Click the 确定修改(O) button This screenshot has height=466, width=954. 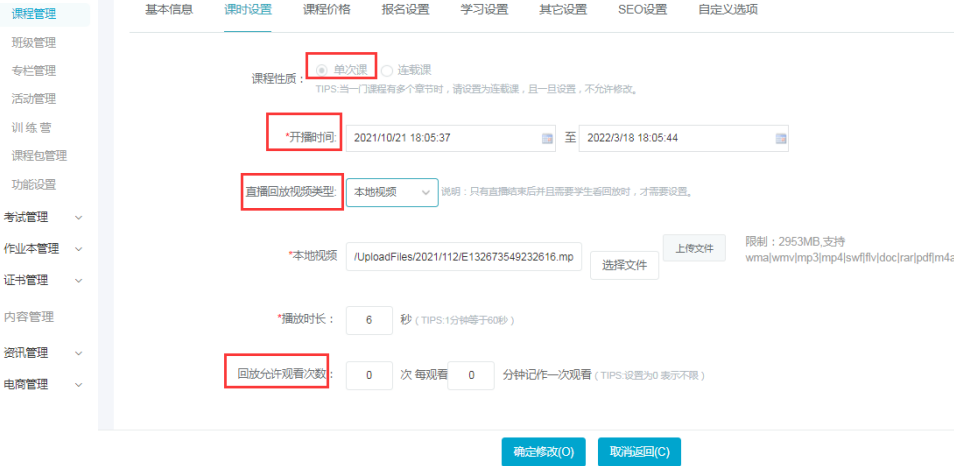543,452
